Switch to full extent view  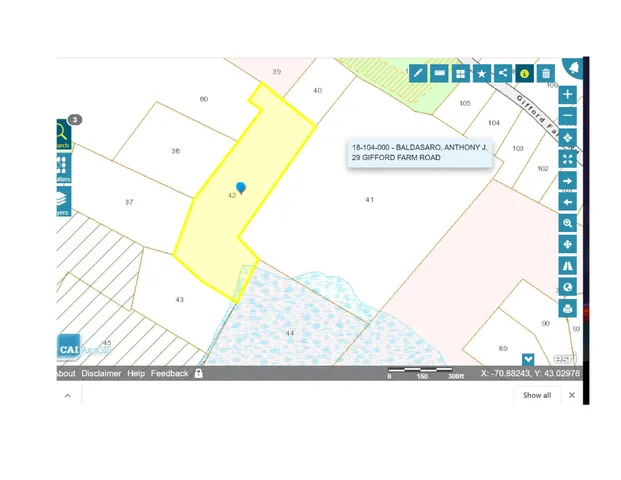pos(568,159)
